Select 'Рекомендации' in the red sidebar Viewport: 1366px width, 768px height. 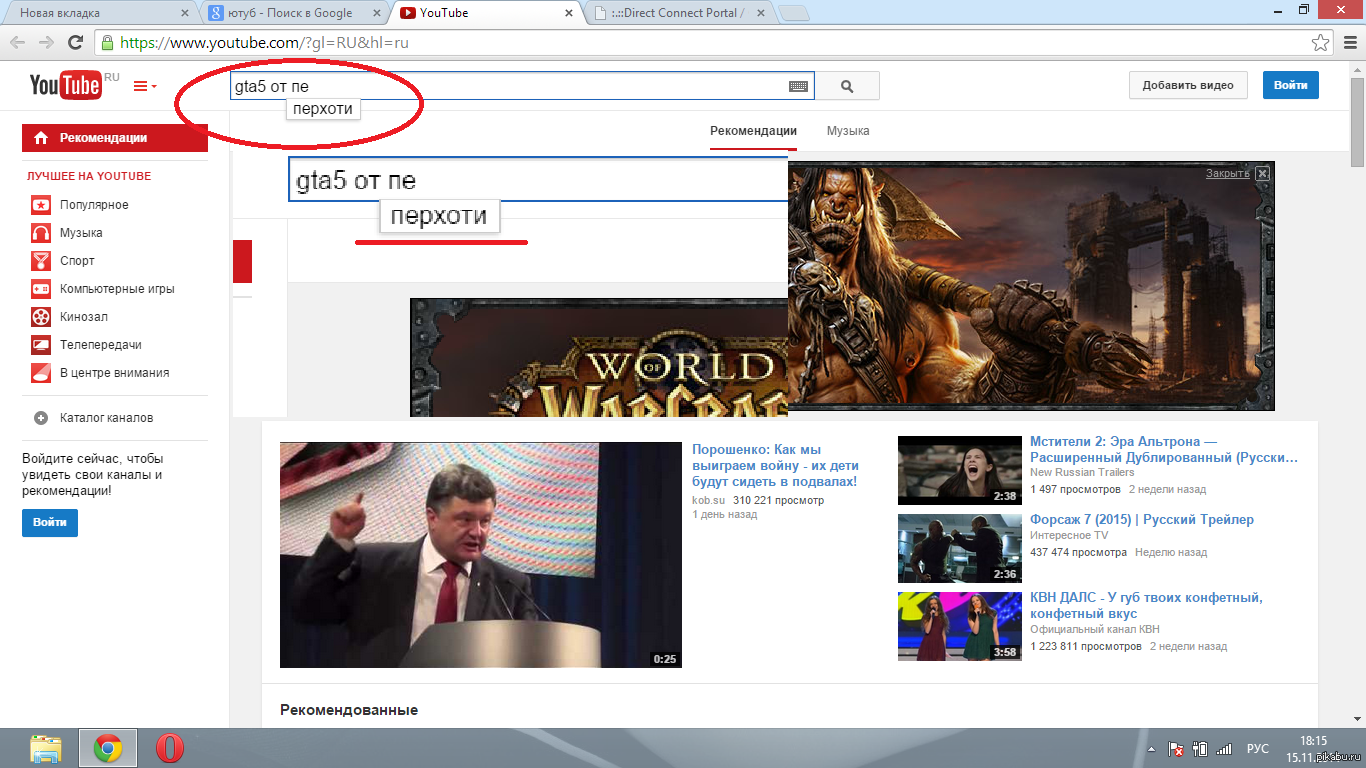coord(115,138)
